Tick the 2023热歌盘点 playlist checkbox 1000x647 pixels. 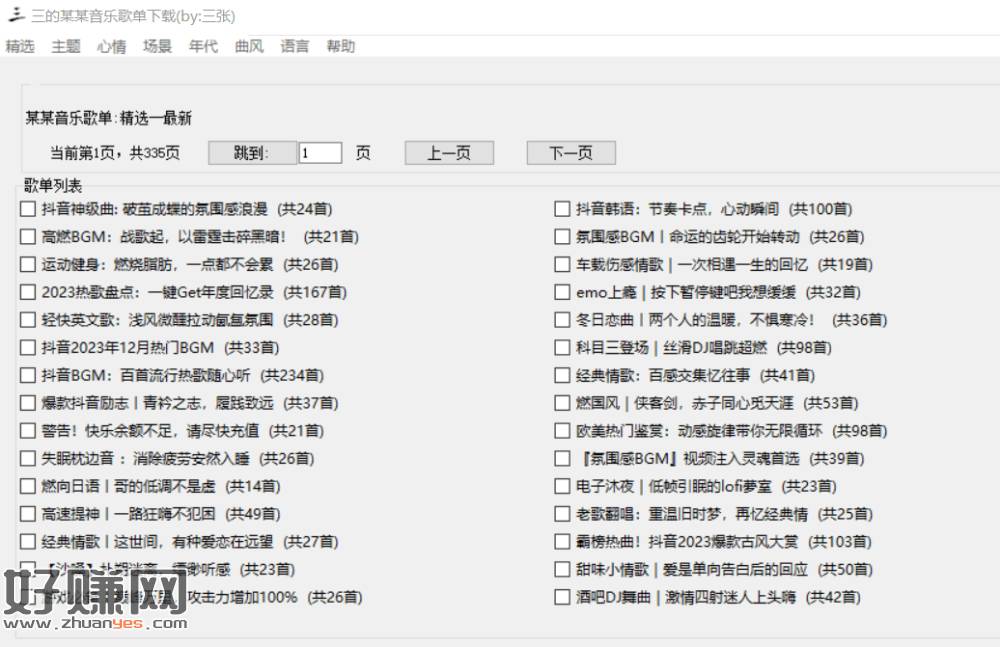click(x=27, y=292)
